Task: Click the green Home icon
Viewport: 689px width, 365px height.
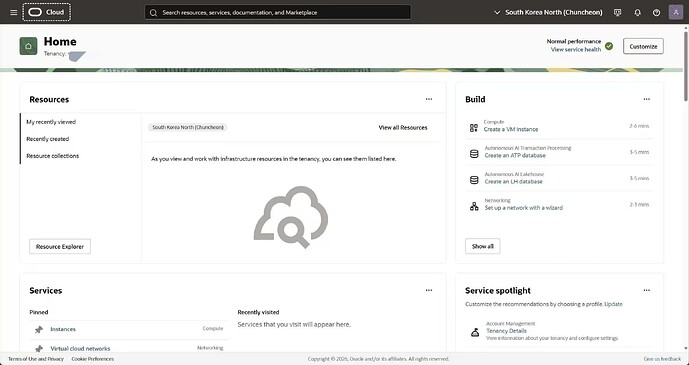Action: (x=29, y=46)
